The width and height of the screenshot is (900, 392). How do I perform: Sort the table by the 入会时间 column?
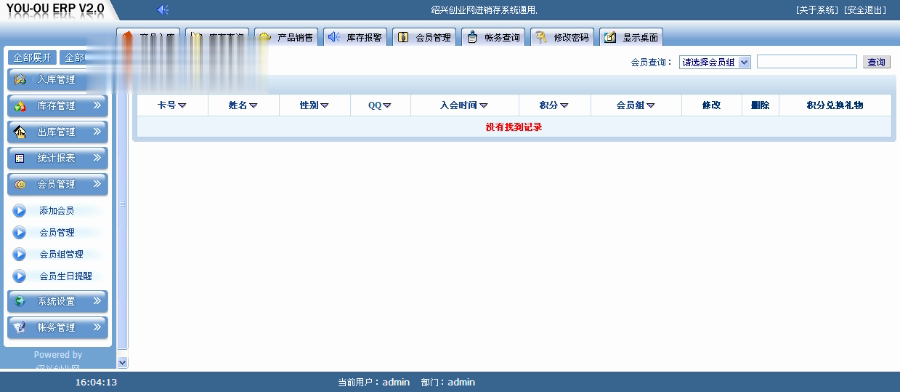[464, 106]
